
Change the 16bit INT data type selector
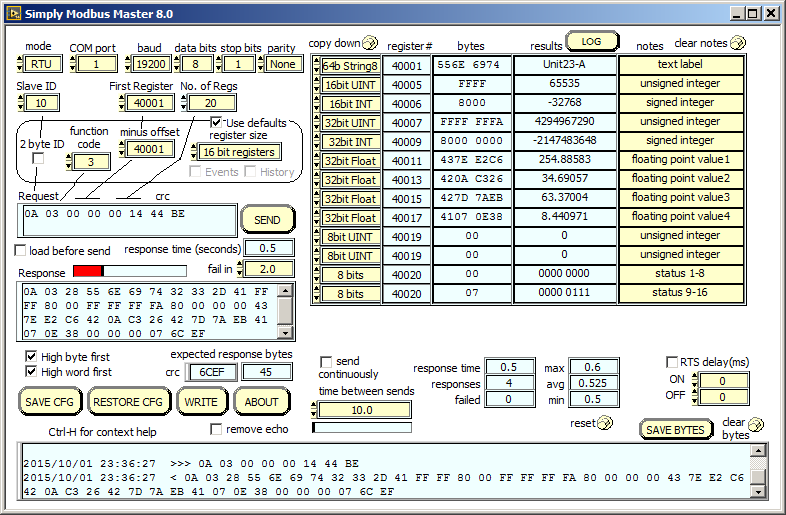(350, 104)
